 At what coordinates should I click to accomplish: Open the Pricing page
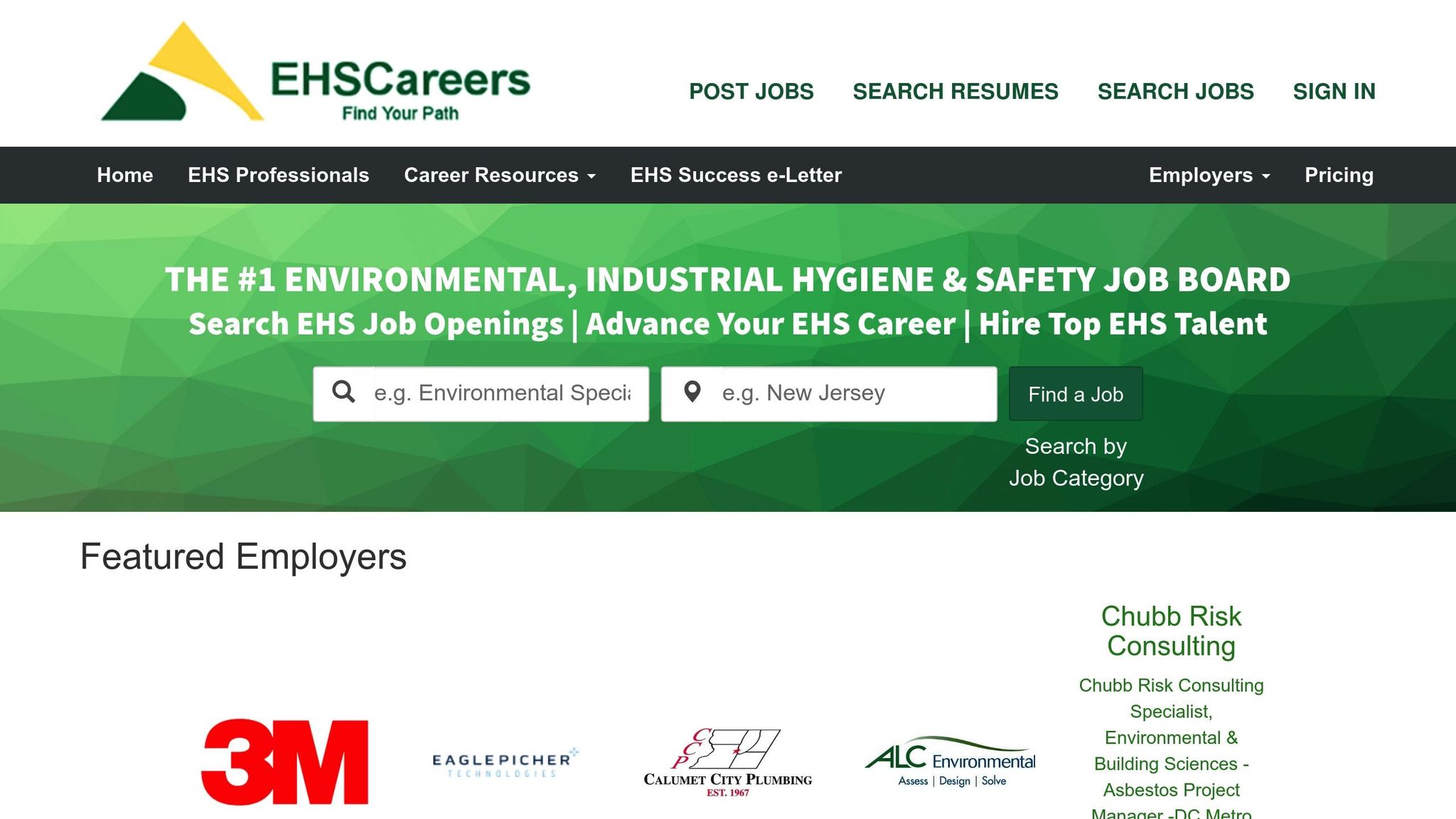1339,176
